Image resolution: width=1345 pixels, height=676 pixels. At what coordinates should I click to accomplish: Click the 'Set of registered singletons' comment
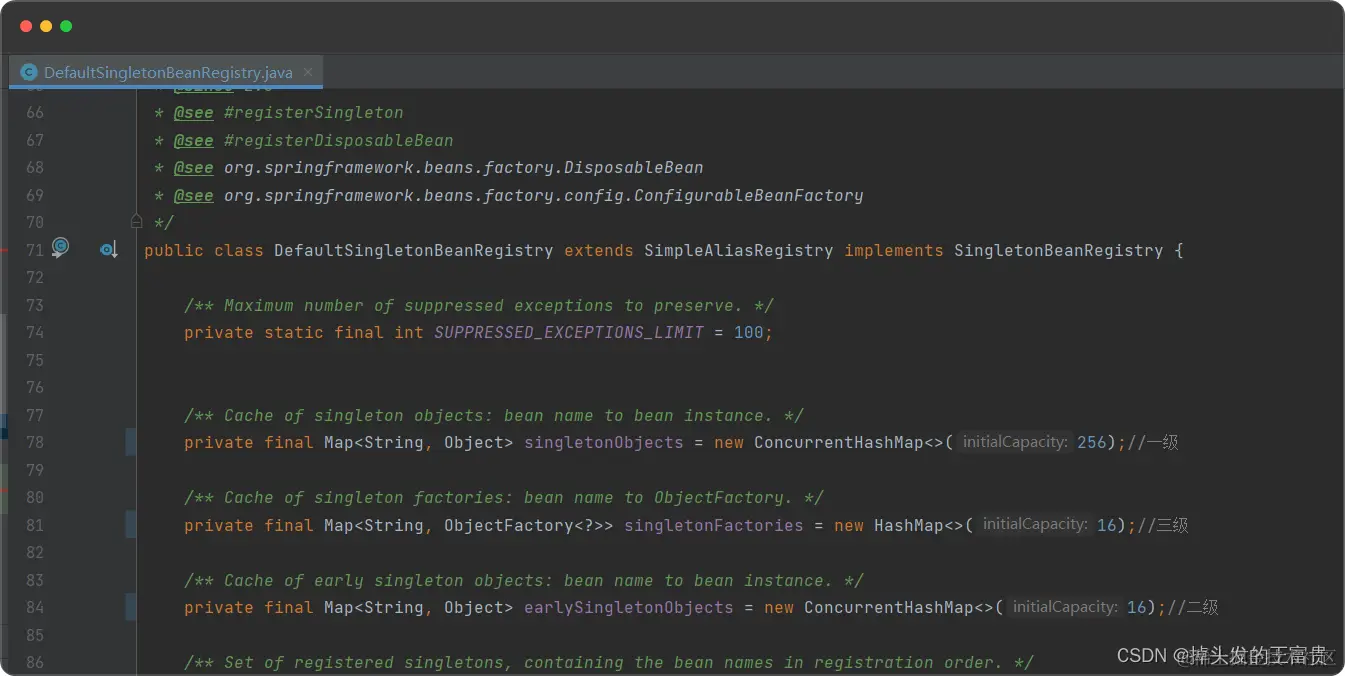click(609, 662)
